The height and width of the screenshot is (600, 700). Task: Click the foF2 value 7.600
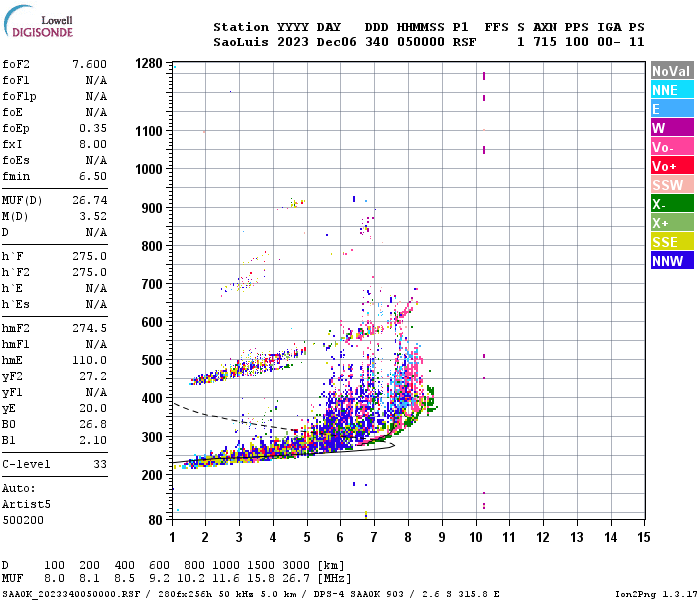click(90, 64)
